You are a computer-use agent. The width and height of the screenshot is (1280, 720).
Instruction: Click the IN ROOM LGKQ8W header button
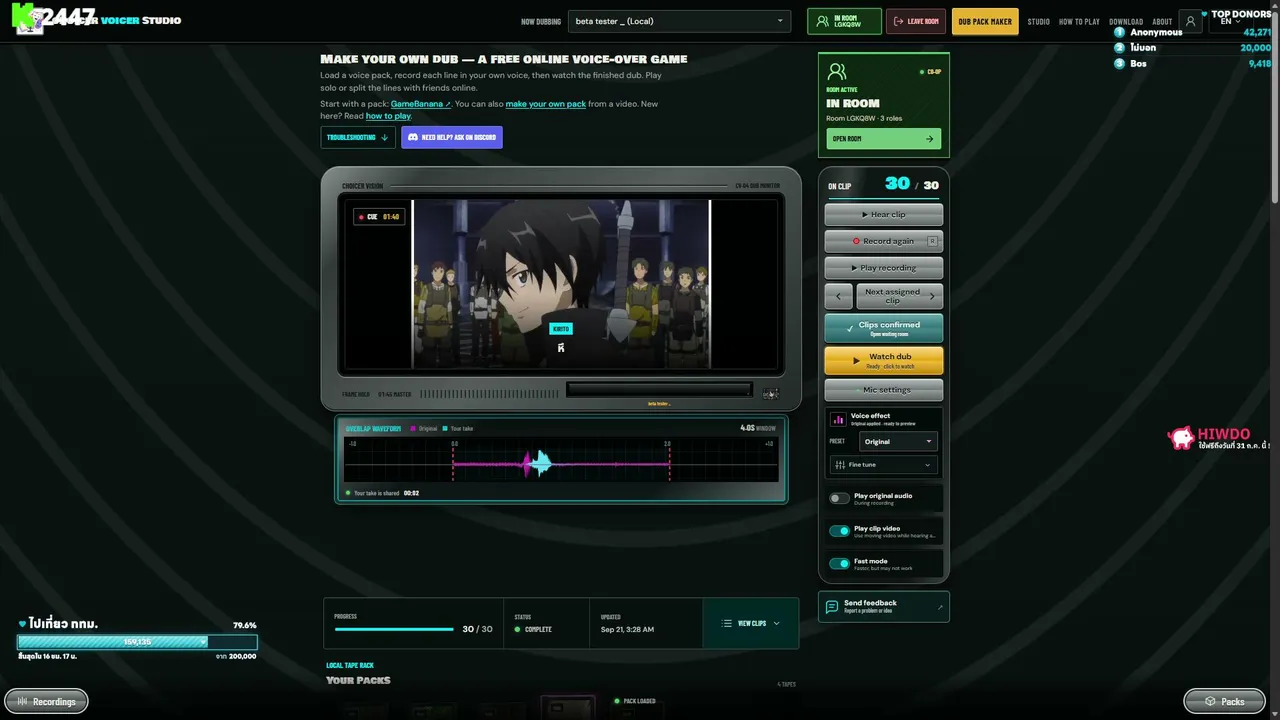click(x=844, y=21)
